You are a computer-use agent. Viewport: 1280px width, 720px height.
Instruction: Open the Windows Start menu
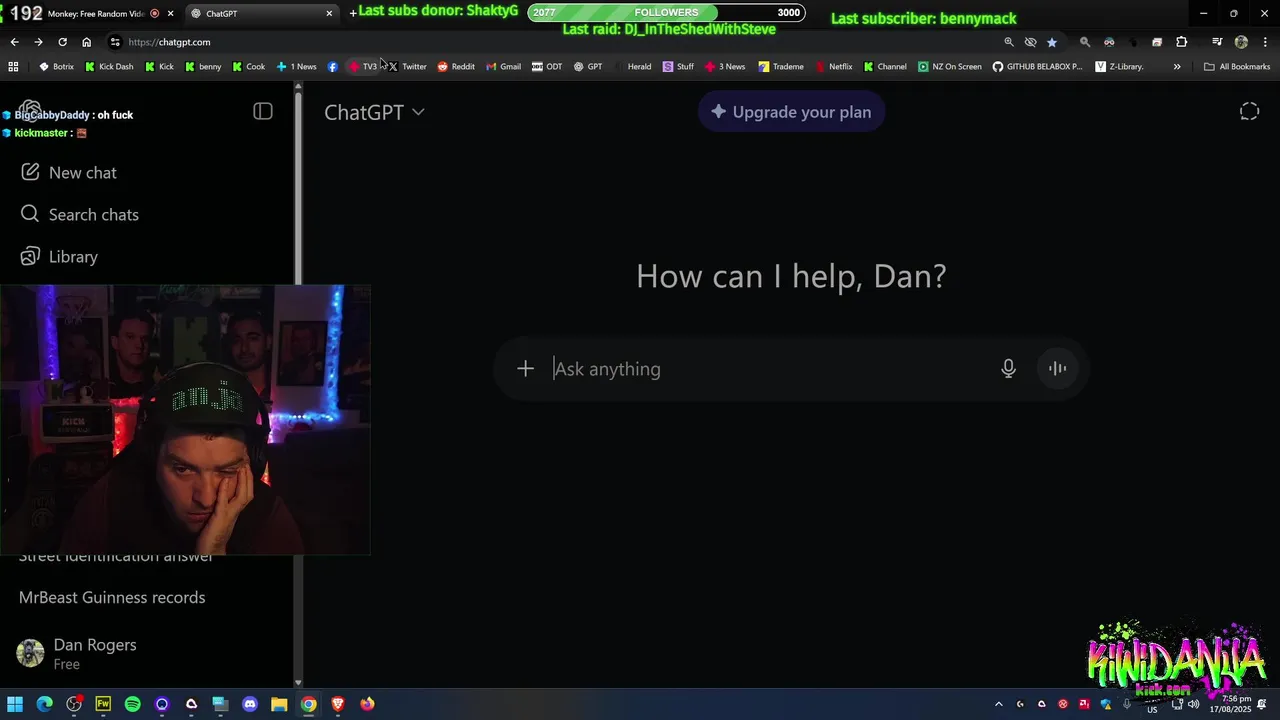pyautogui.click(x=15, y=704)
